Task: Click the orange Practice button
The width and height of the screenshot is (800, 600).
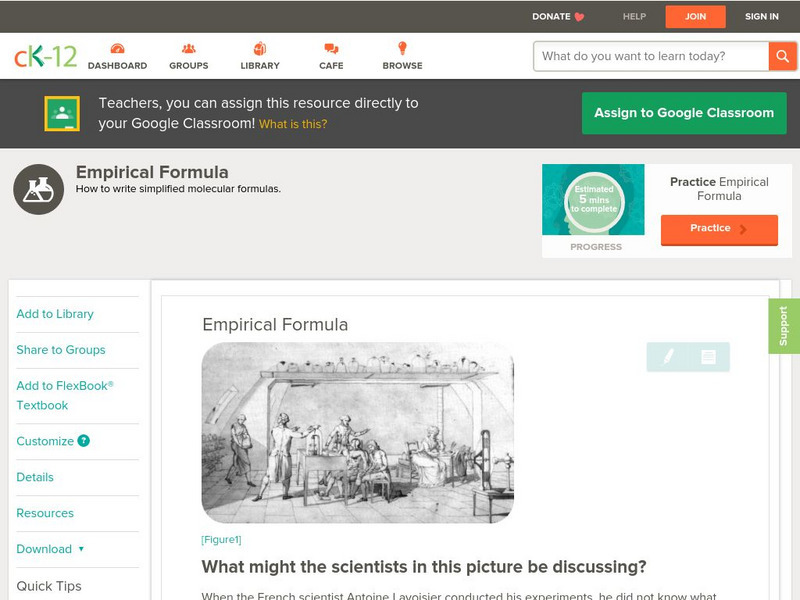Action: [719, 230]
